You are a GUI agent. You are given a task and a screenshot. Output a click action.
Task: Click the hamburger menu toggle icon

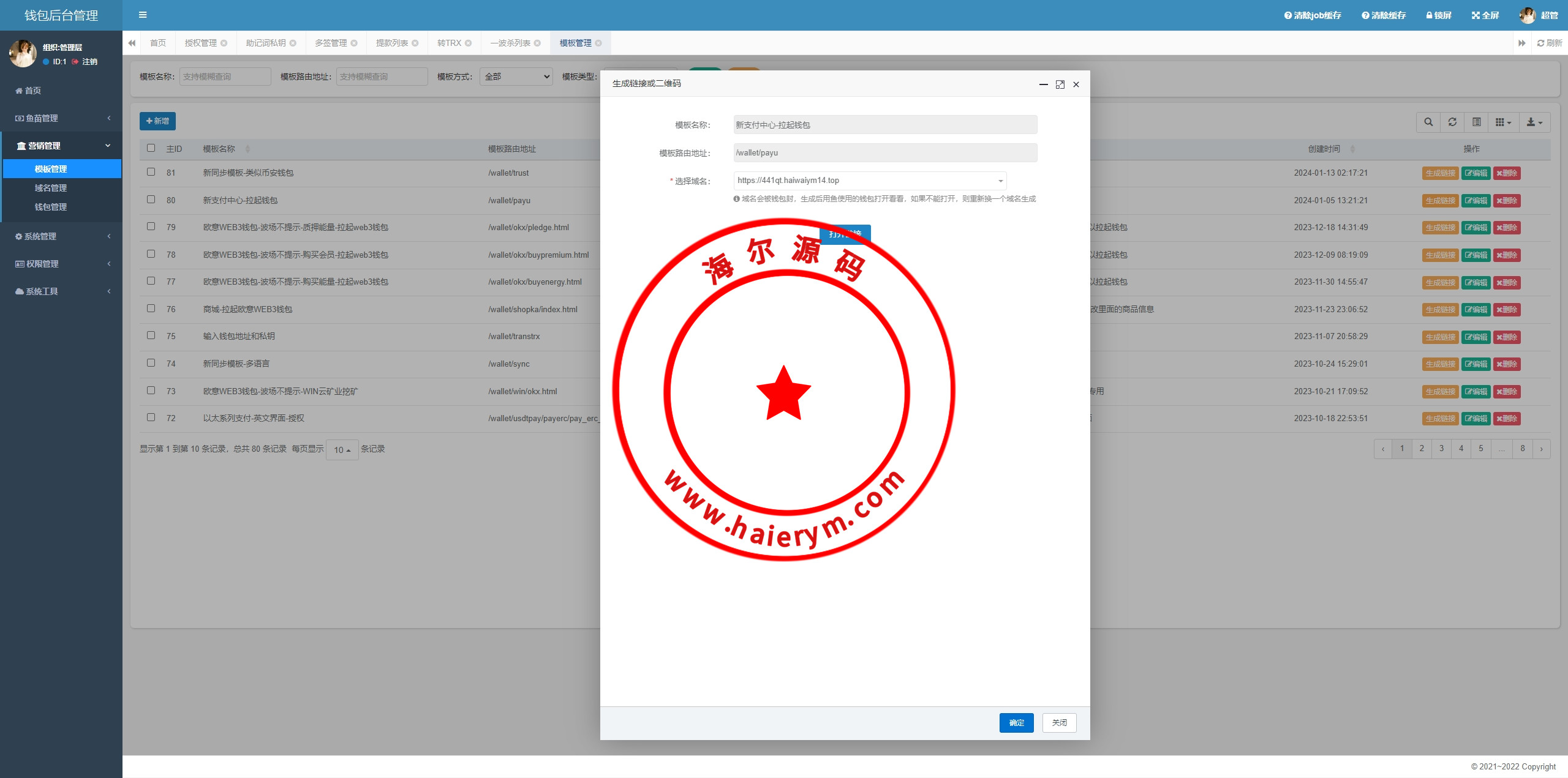(x=143, y=15)
